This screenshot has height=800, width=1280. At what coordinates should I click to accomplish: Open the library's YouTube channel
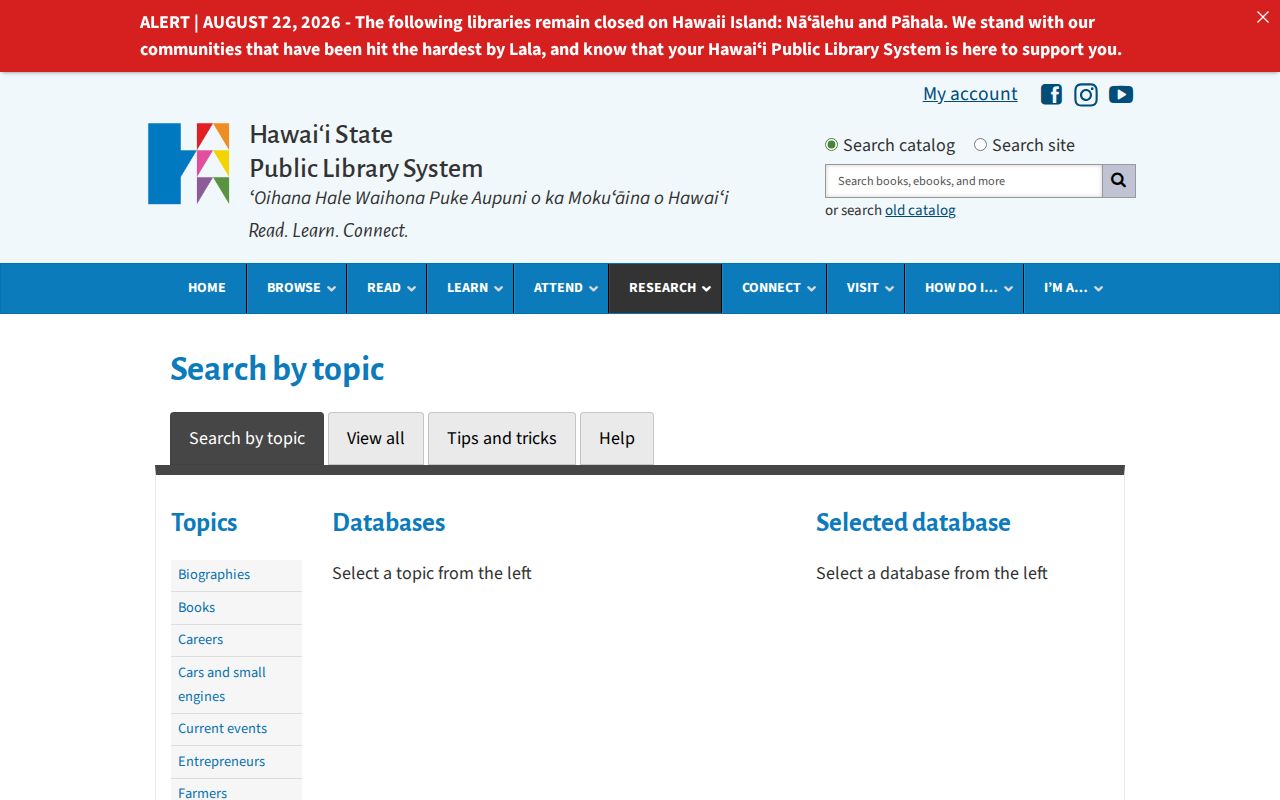1121,94
